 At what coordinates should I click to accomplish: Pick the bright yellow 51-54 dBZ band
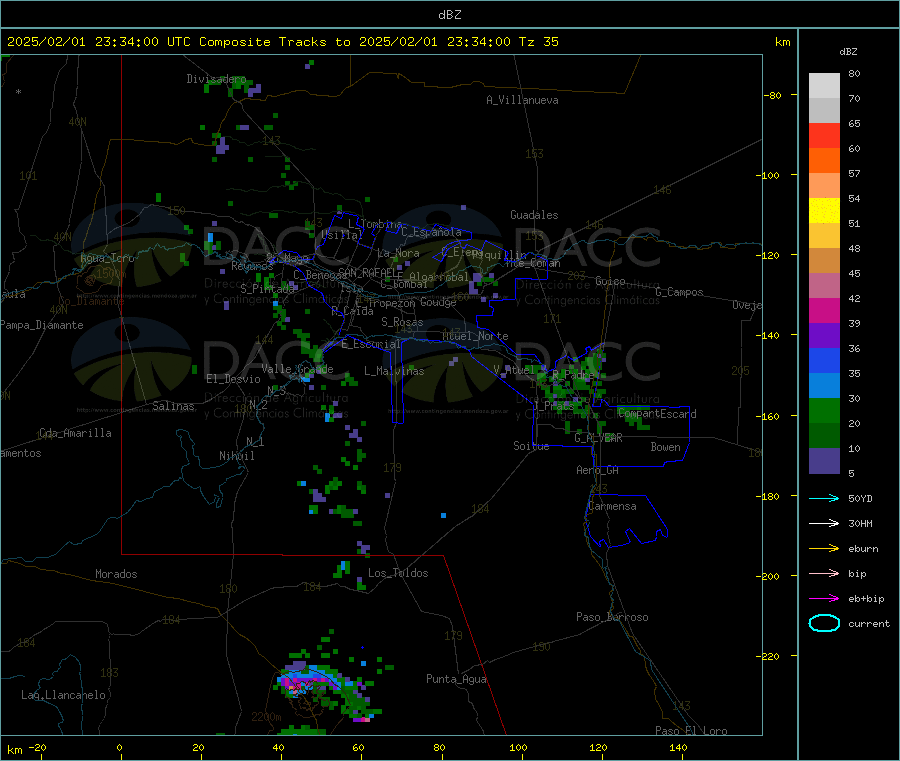(x=824, y=211)
